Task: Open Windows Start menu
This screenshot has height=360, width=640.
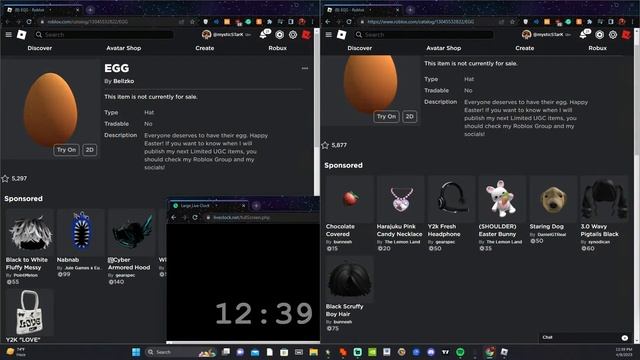Action: point(136,352)
